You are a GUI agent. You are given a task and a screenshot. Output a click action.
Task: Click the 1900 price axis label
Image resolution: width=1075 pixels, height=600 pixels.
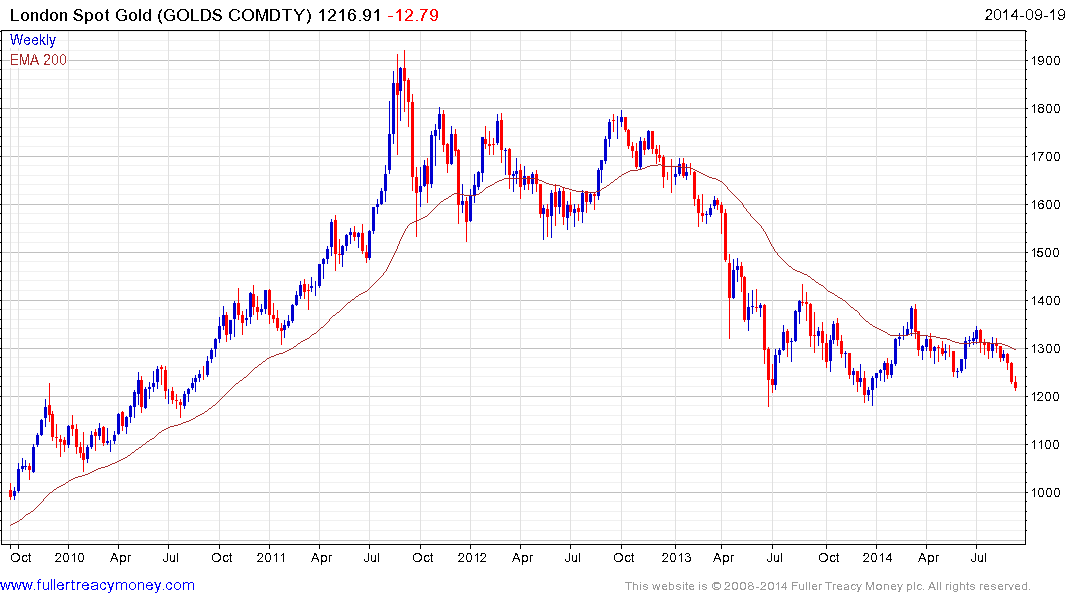[1046, 60]
